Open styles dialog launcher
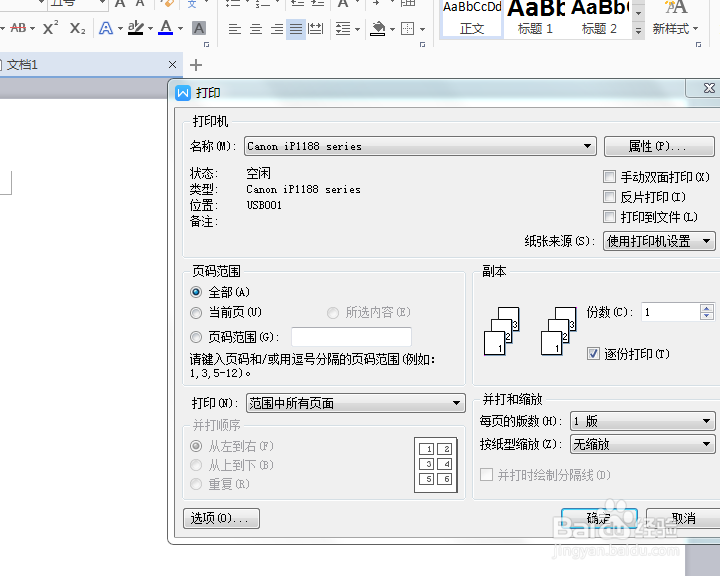Viewport: 720px width, 576px height. tap(698, 45)
